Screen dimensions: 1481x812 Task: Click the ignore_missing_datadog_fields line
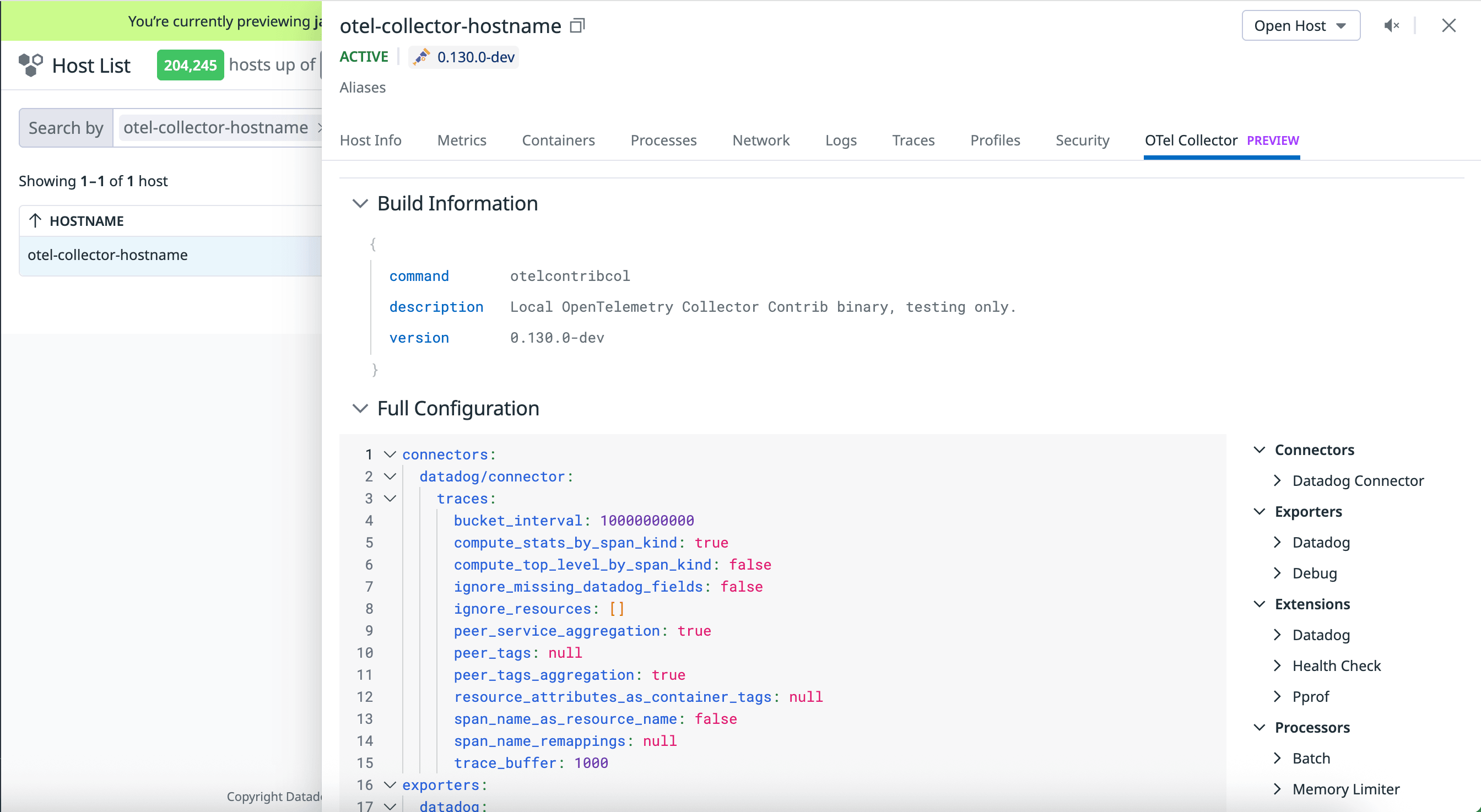click(608, 587)
